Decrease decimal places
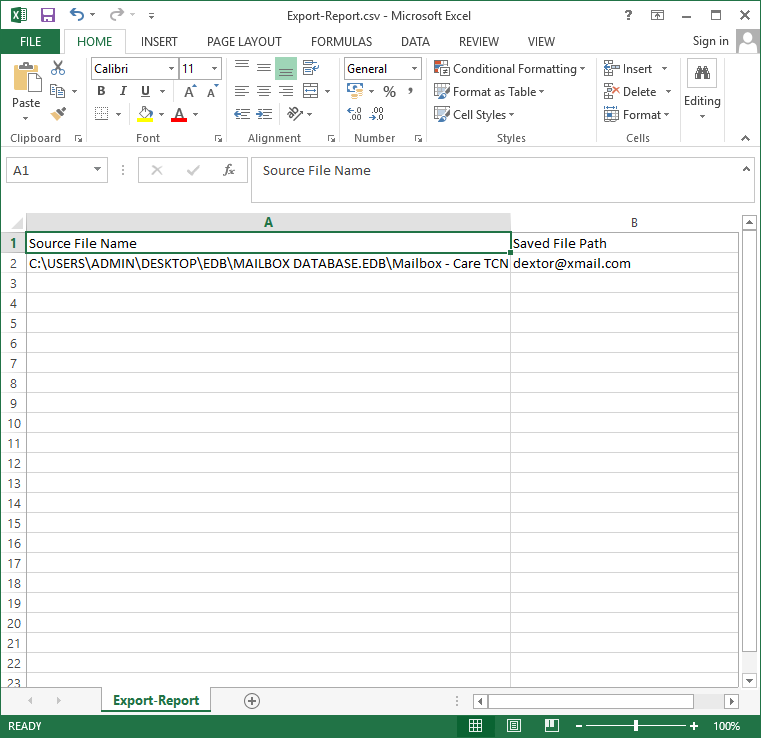This screenshot has width=761, height=738. point(377,114)
